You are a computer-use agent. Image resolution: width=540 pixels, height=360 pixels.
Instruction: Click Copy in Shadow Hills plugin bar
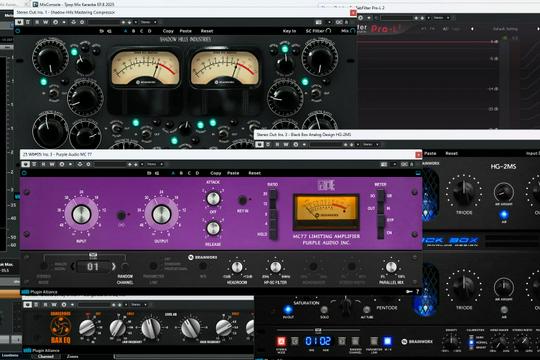pyautogui.click(x=168, y=31)
